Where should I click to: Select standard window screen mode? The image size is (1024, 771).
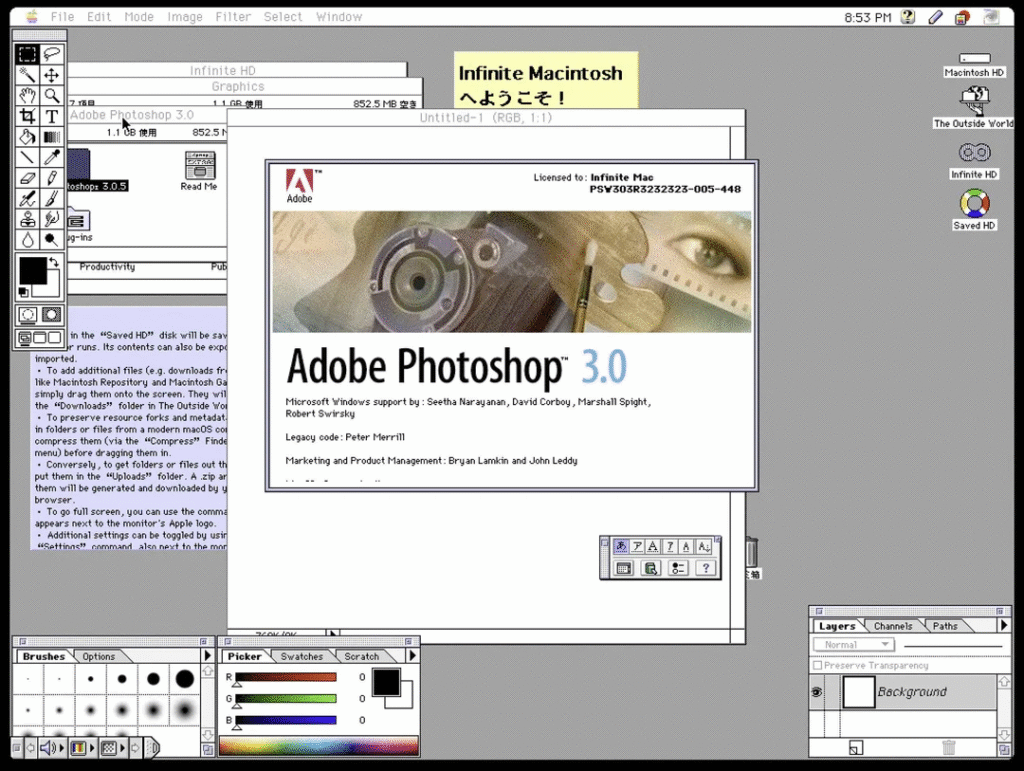tap(25, 338)
